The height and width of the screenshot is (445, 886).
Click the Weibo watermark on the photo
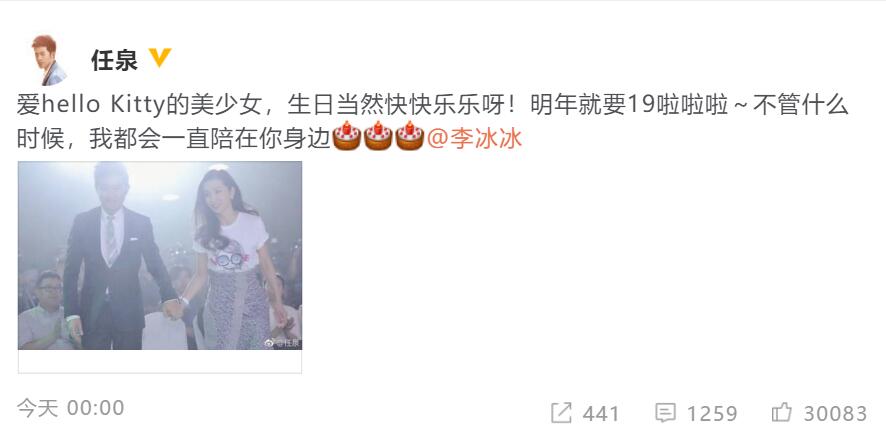[x=282, y=343]
